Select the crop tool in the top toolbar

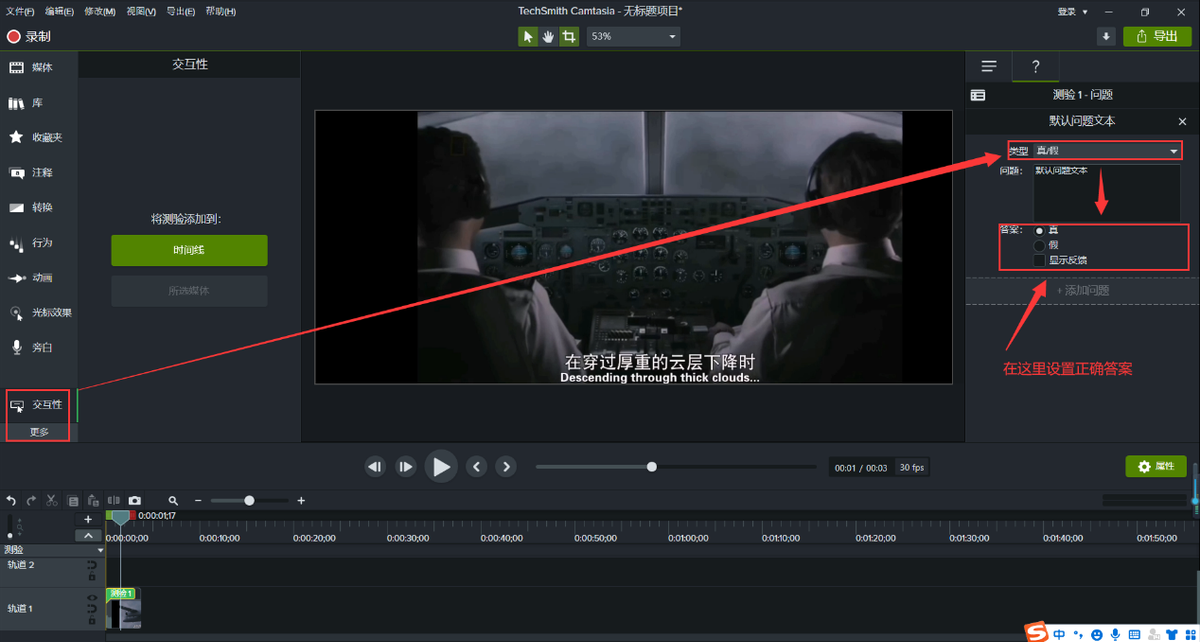click(x=569, y=36)
